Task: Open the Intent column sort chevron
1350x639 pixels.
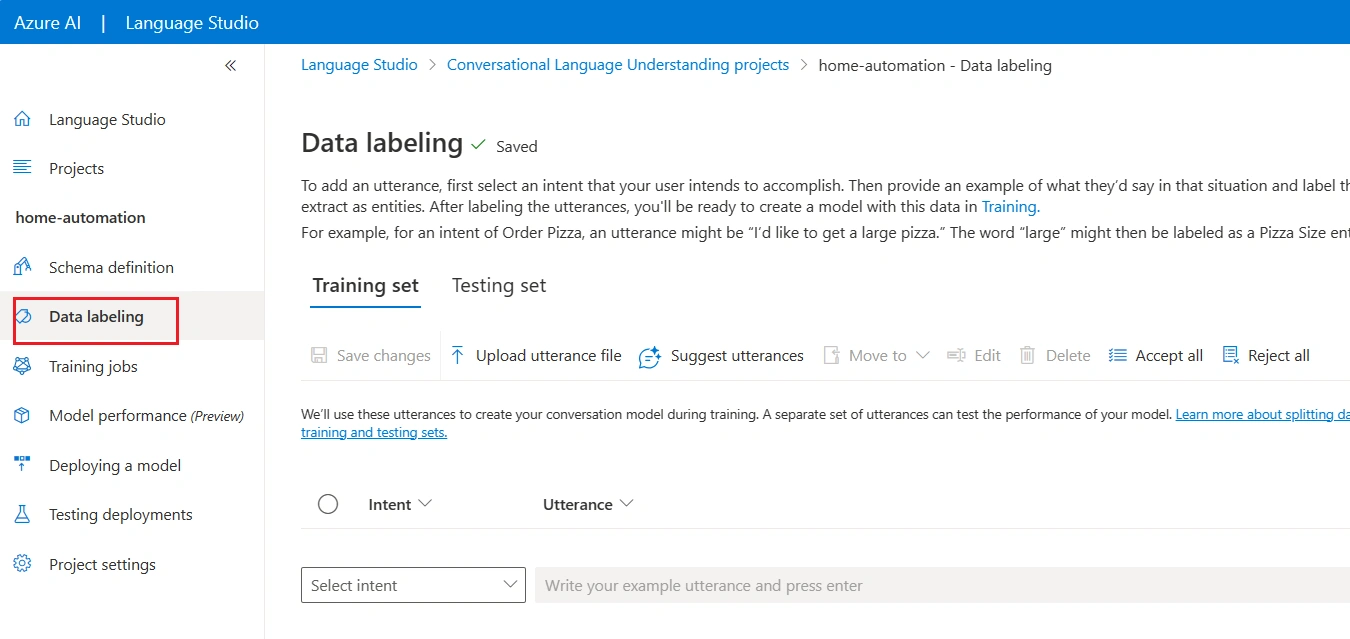Action: point(425,503)
